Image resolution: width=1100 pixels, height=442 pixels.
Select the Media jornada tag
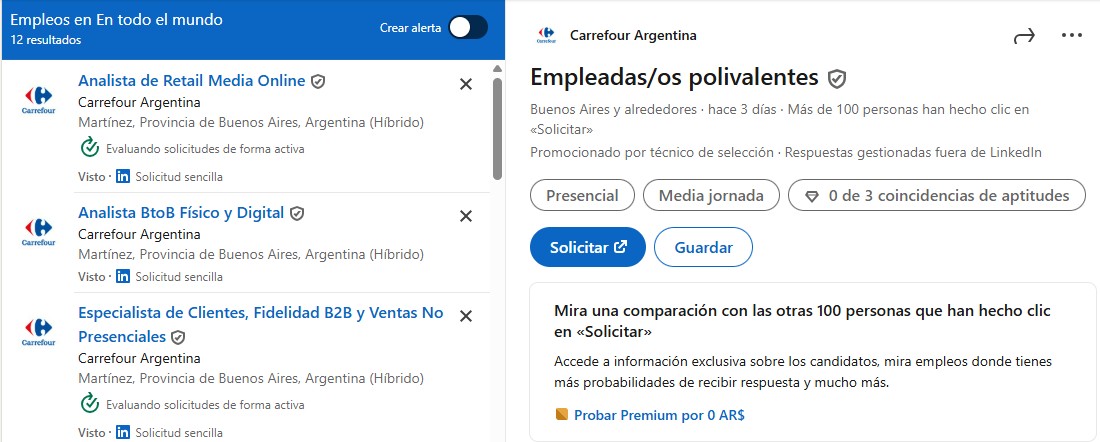pyautogui.click(x=711, y=196)
